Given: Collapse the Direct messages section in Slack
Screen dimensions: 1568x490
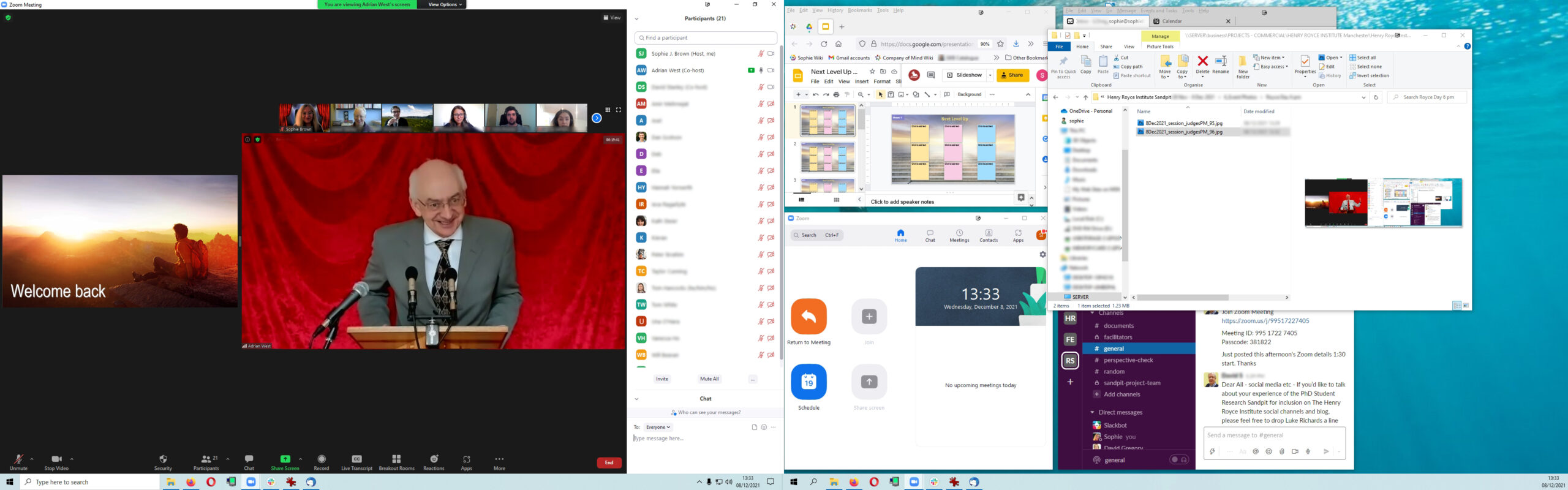Looking at the screenshot, I should [1092, 412].
